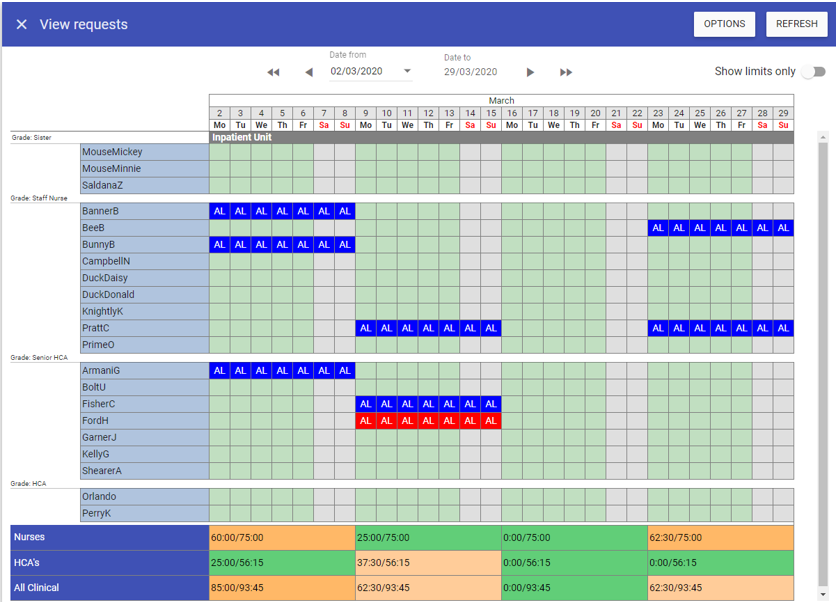Close the View requests dialog

22,25
